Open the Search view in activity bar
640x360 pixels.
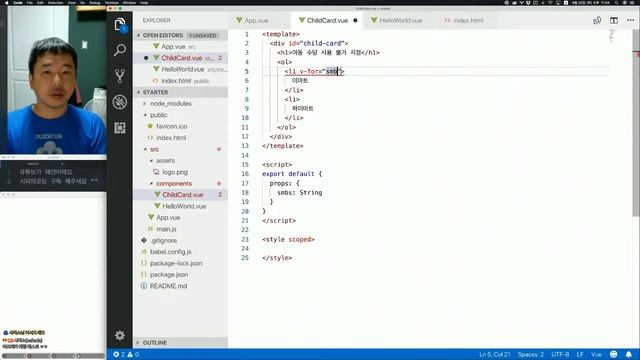pos(120,50)
